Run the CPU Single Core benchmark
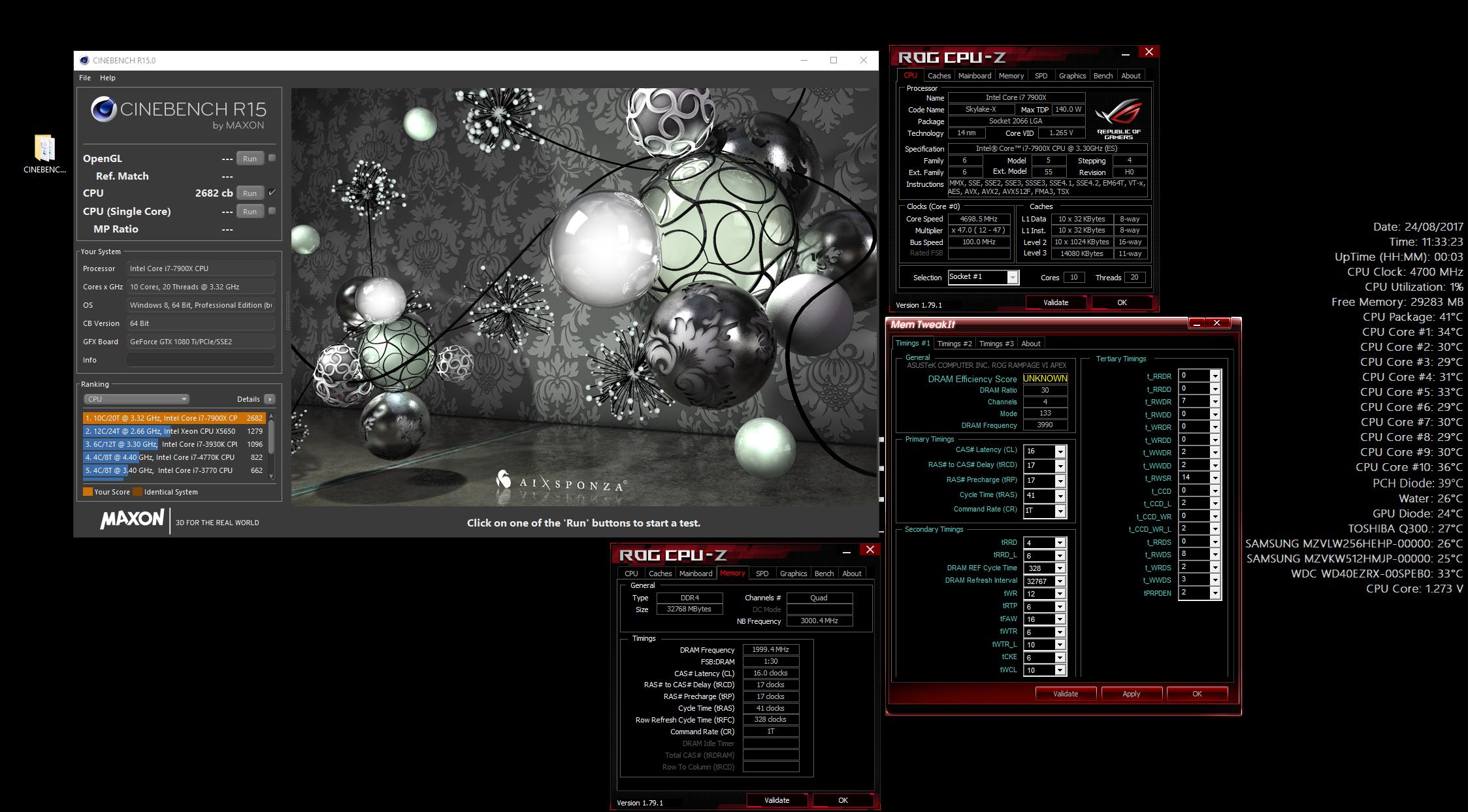Screen dimensions: 1468x812 250,212
